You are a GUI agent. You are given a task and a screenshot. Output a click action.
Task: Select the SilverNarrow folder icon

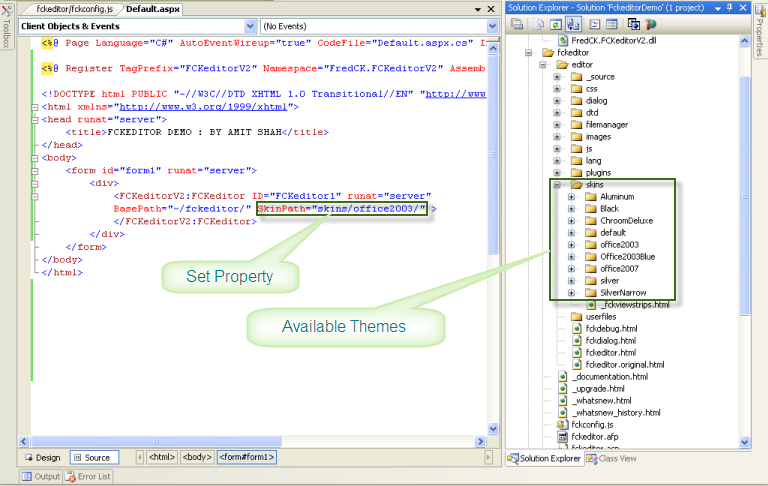coord(591,292)
